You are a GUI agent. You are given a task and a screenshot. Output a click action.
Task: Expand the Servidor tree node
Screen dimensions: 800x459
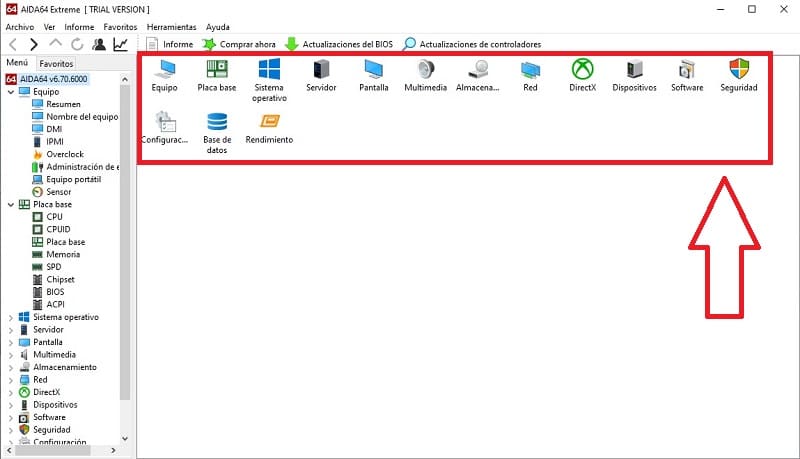pyautogui.click(x=11, y=330)
